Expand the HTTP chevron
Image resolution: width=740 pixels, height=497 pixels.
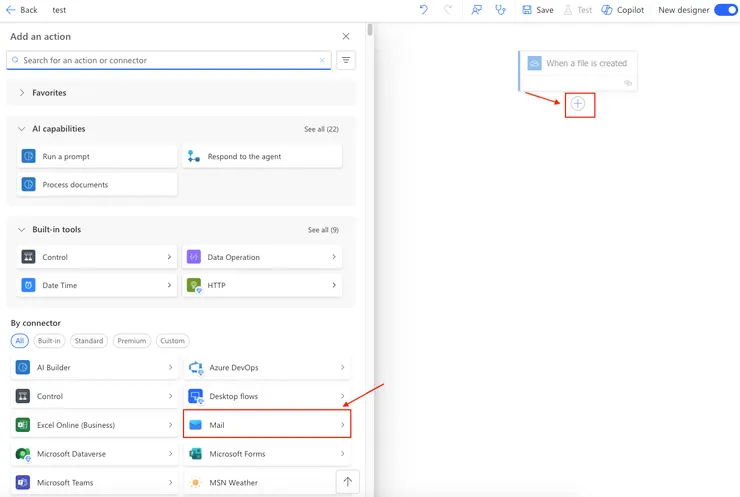[x=334, y=285]
